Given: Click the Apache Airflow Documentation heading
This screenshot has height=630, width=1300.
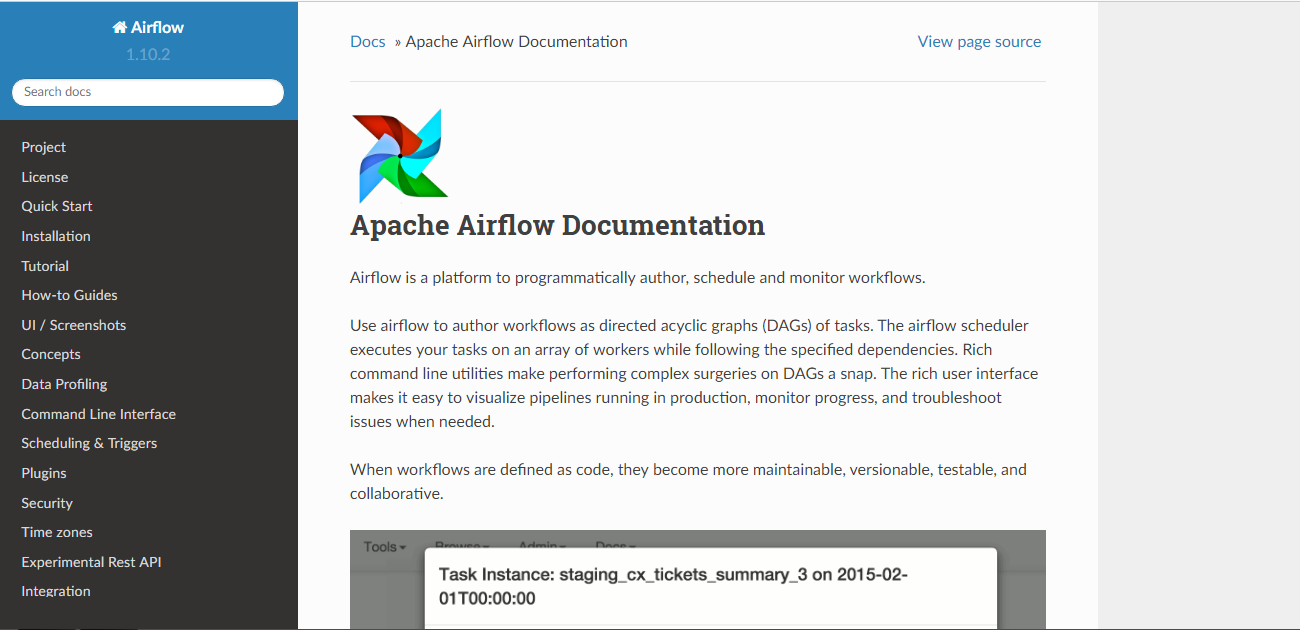Looking at the screenshot, I should [557, 225].
